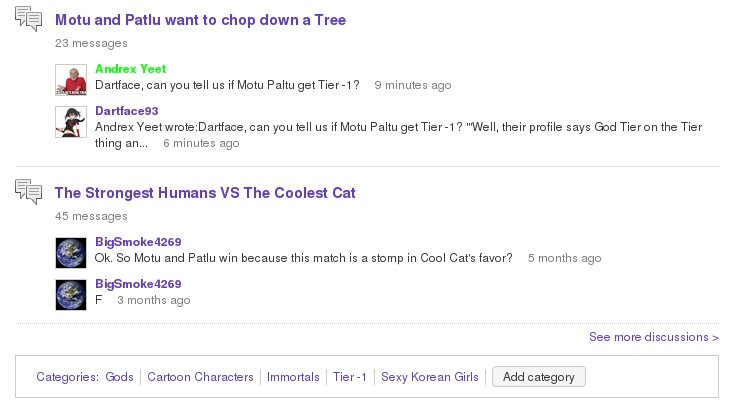Viewport: 739px width, 415px height.
Task: Select the Tier -1 category link
Action: 350,377
